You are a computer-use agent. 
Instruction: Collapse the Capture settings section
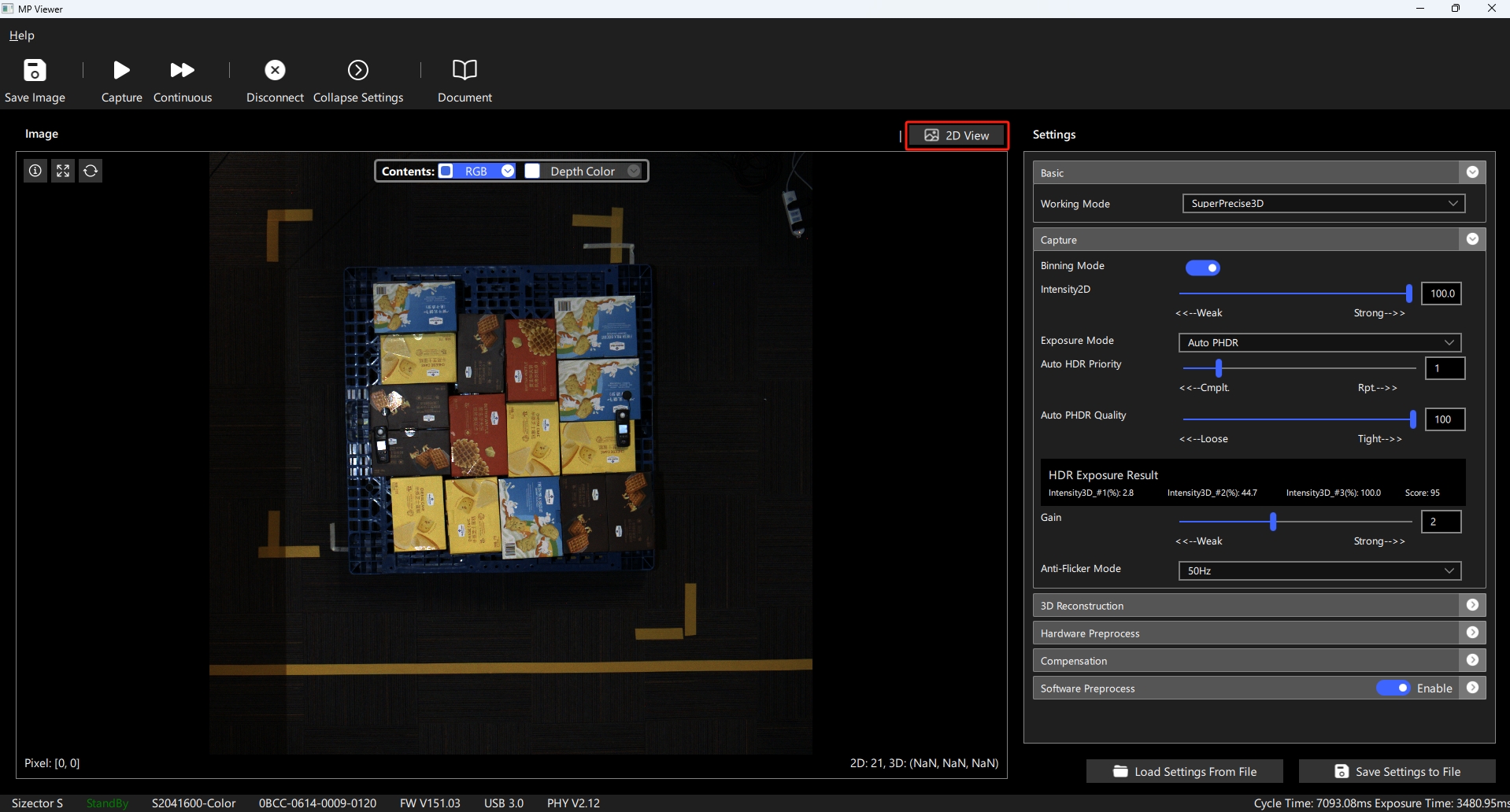click(x=1472, y=239)
